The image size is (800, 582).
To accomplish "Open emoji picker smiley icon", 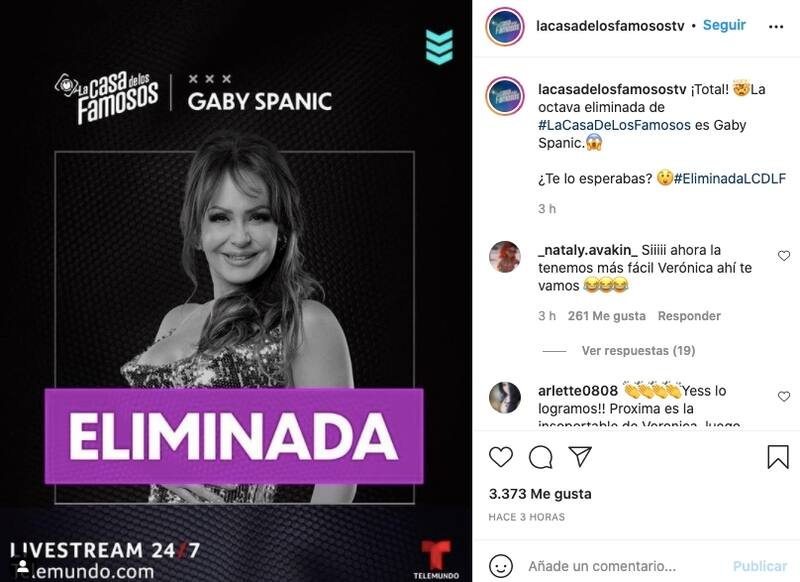I will (x=501, y=566).
